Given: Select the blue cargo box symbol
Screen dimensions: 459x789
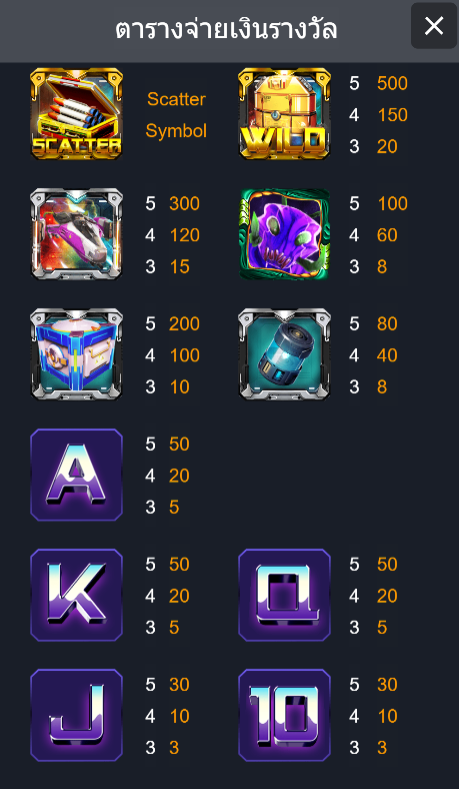Looking at the screenshot, I should 76,354.
